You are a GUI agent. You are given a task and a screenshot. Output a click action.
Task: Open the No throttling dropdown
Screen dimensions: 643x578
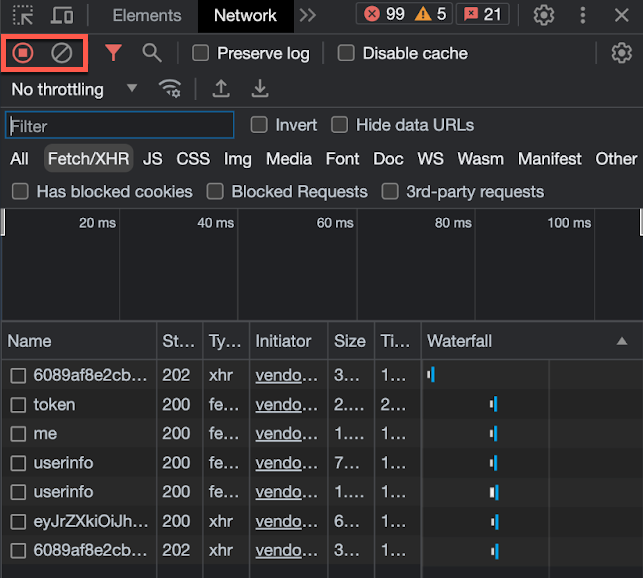point(74,89)
